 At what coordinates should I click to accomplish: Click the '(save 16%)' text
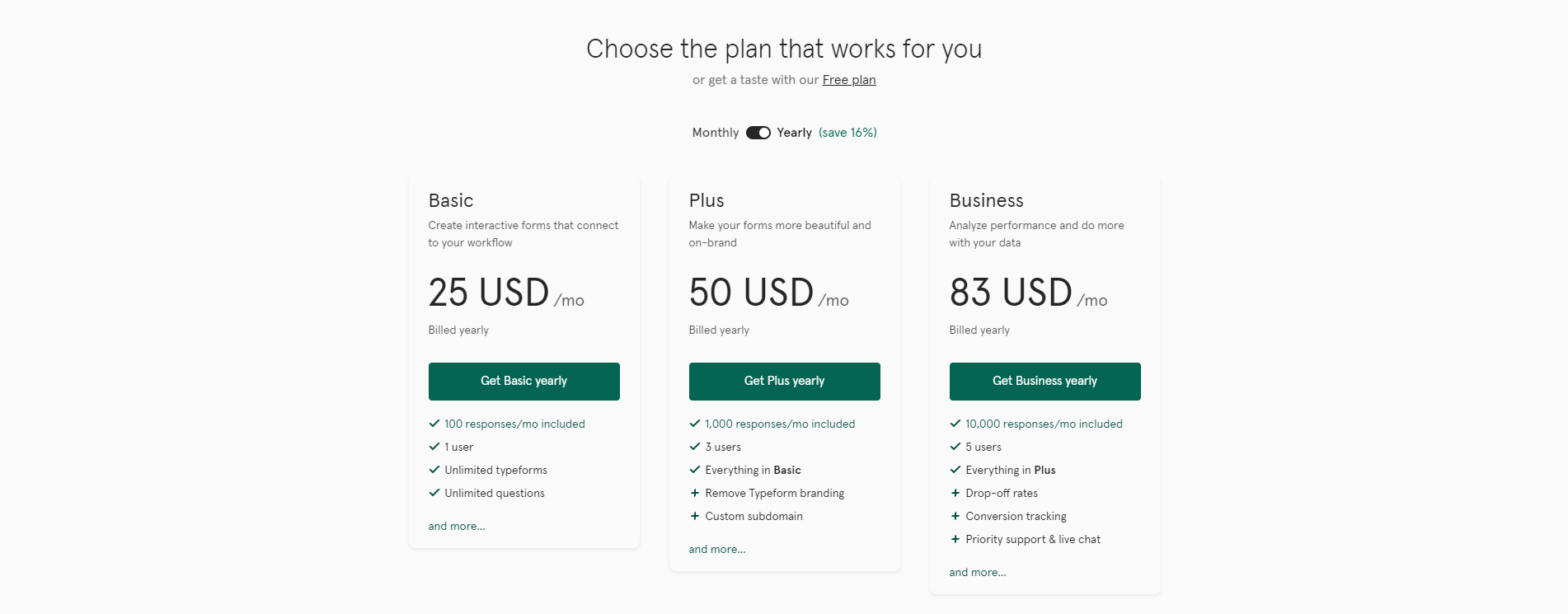pyautogui.click(x=847, y=132)
